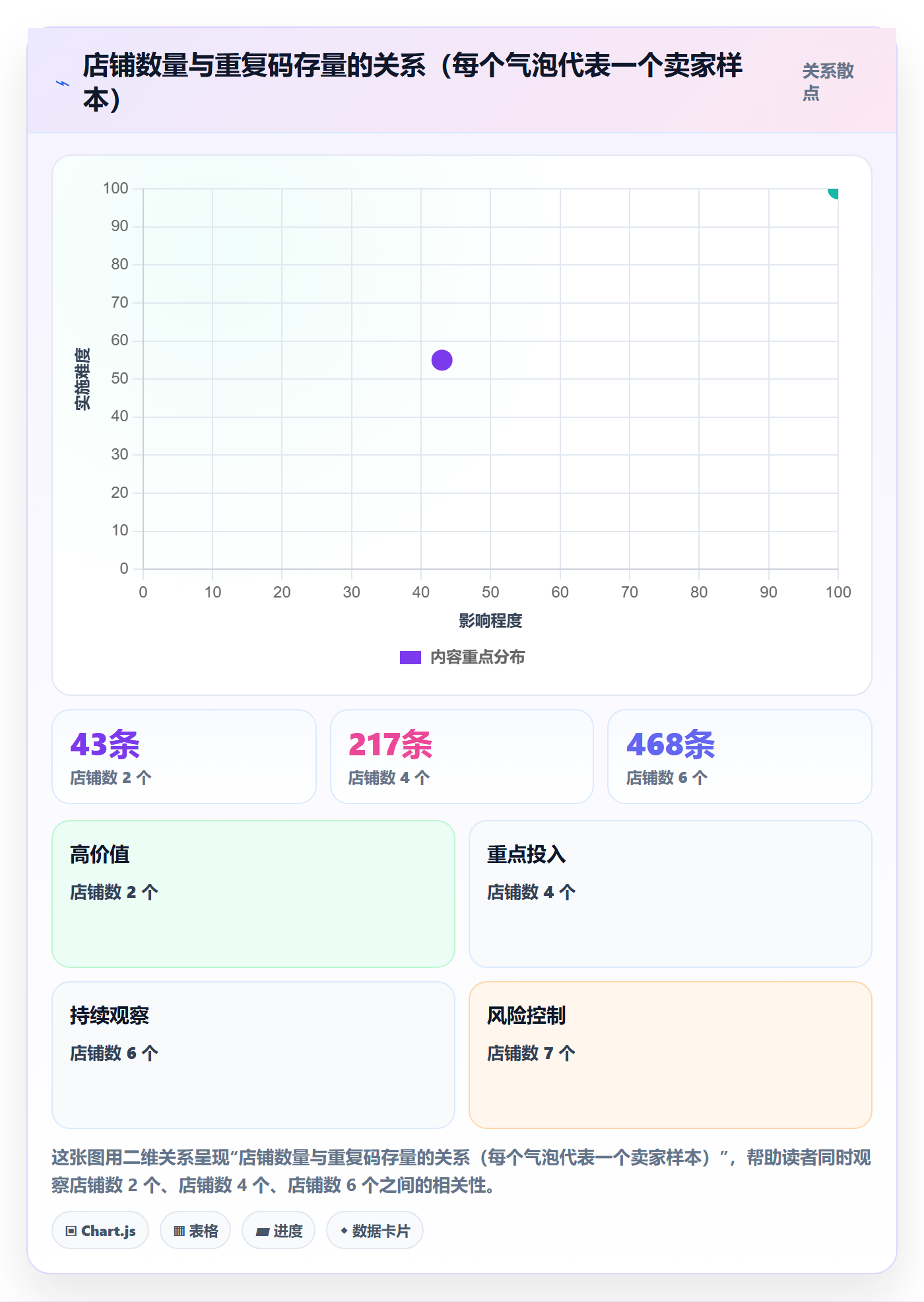
Task: Toggle the 内容重点分布 legend color box
Action: point(410,658)
